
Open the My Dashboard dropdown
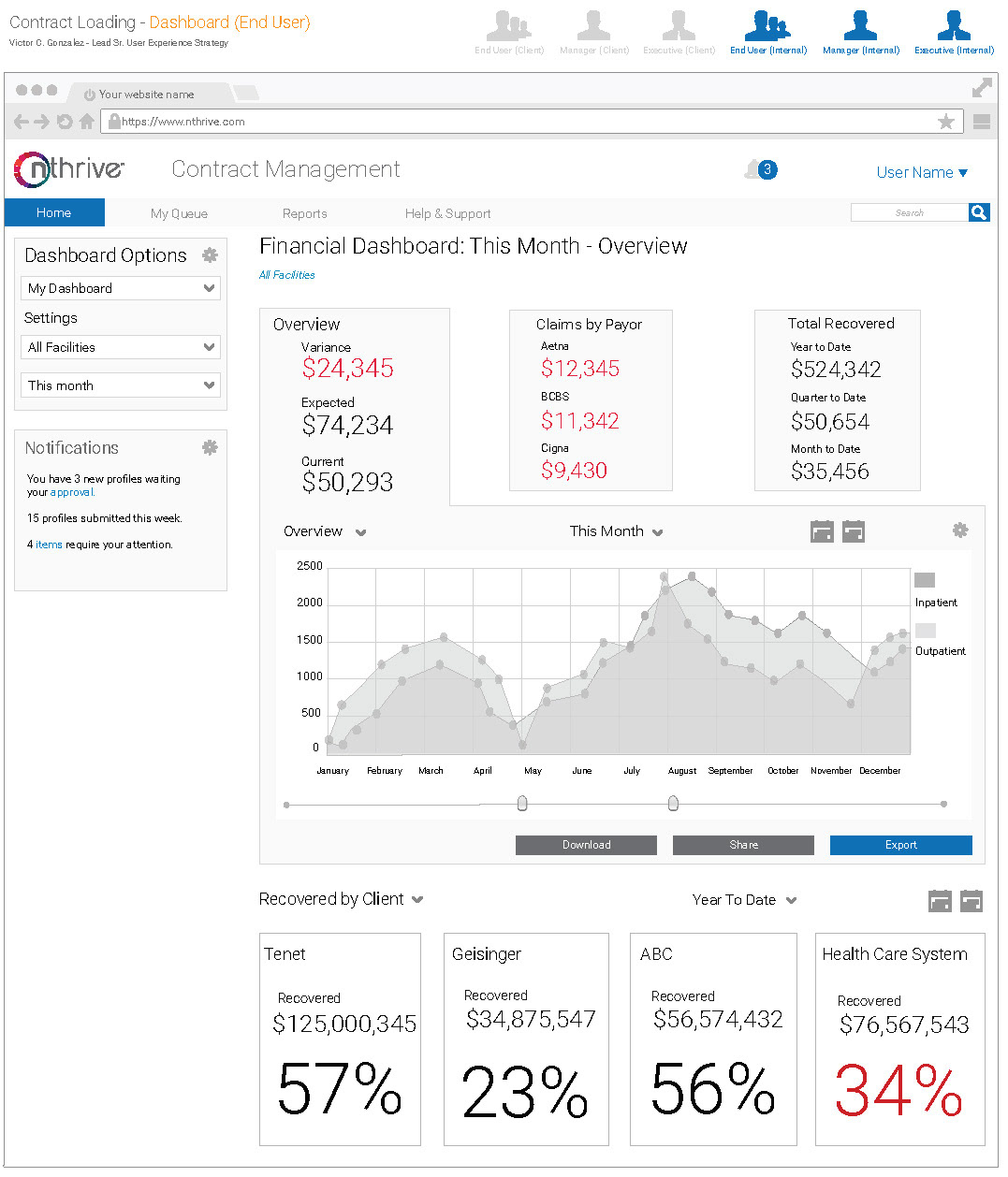(x=120, y=288)
